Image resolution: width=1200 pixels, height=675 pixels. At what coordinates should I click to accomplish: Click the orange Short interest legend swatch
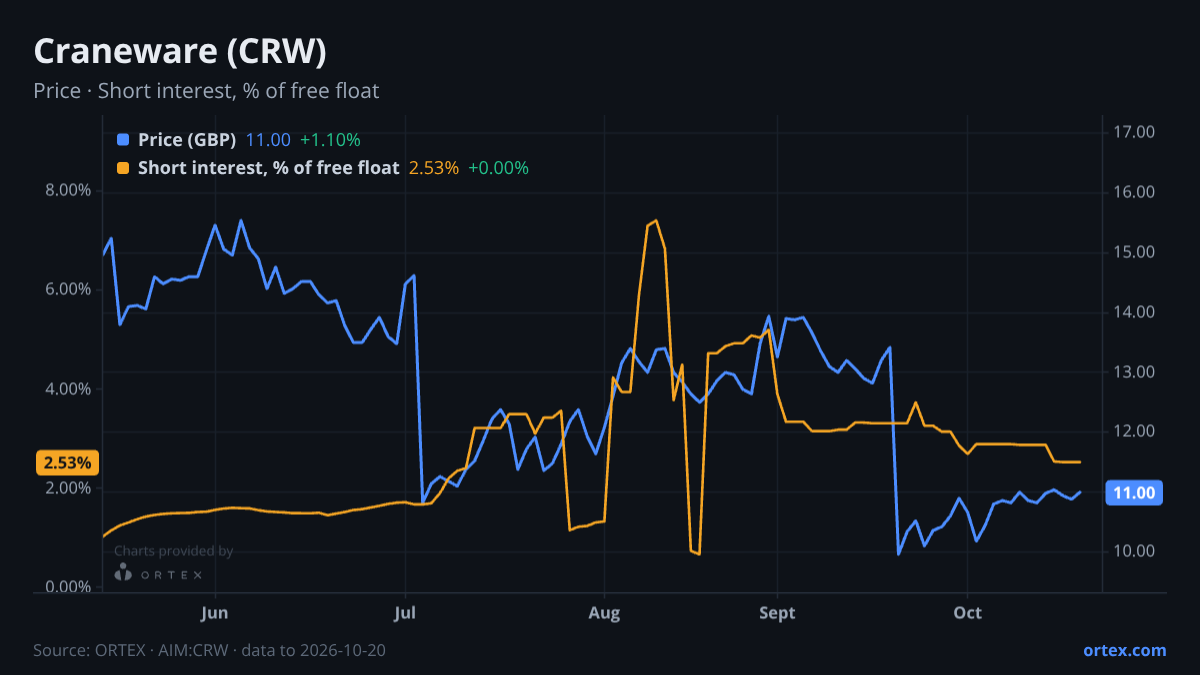coord(123,168)
